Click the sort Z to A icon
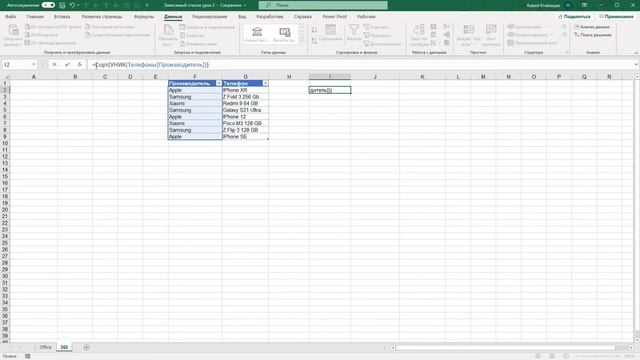Image resolution: width=640 pixels, height=360 pixels. 314,41
